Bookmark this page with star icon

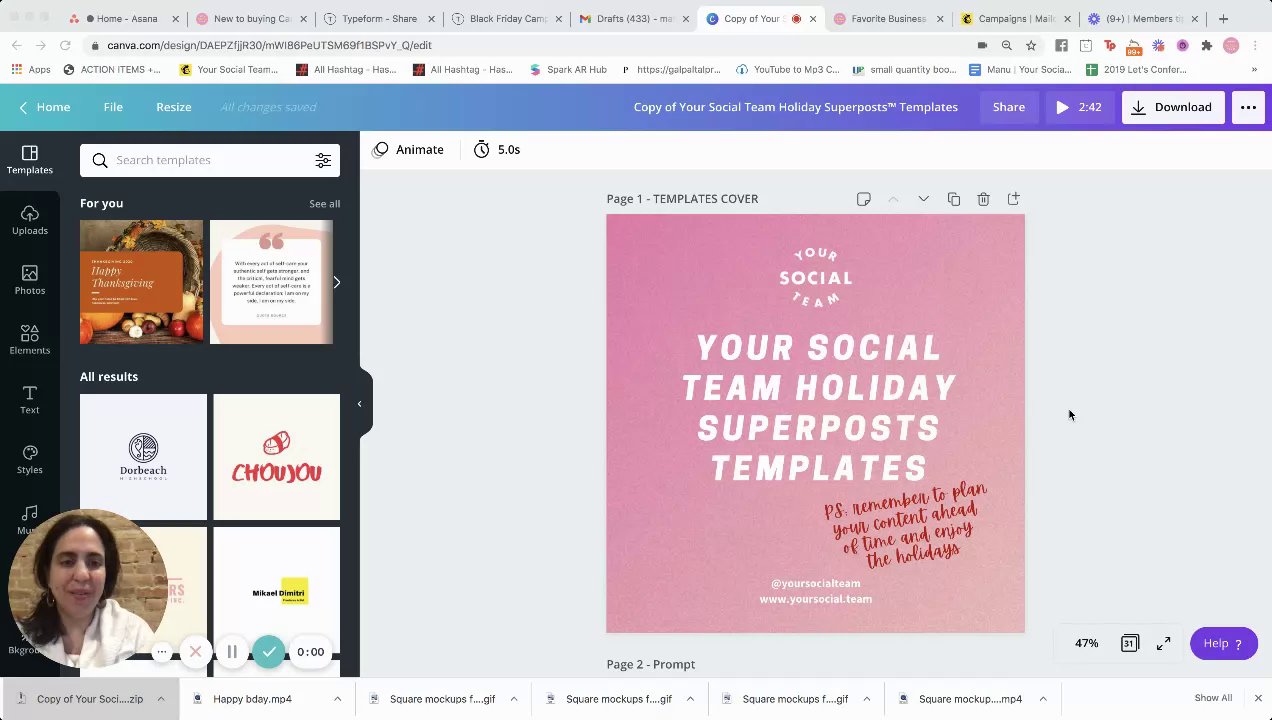[x=1031, y=45]
